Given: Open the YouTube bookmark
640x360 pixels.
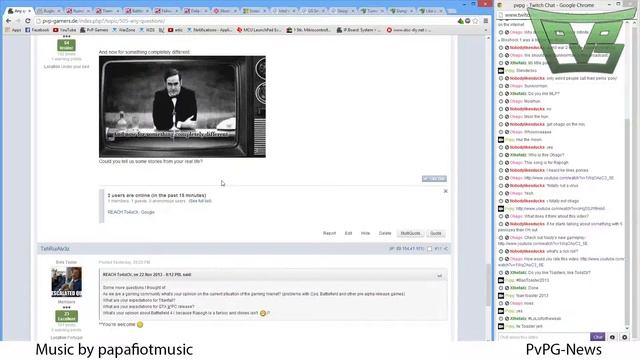Looking at the screenshot, I should click(x=64, y=30).
